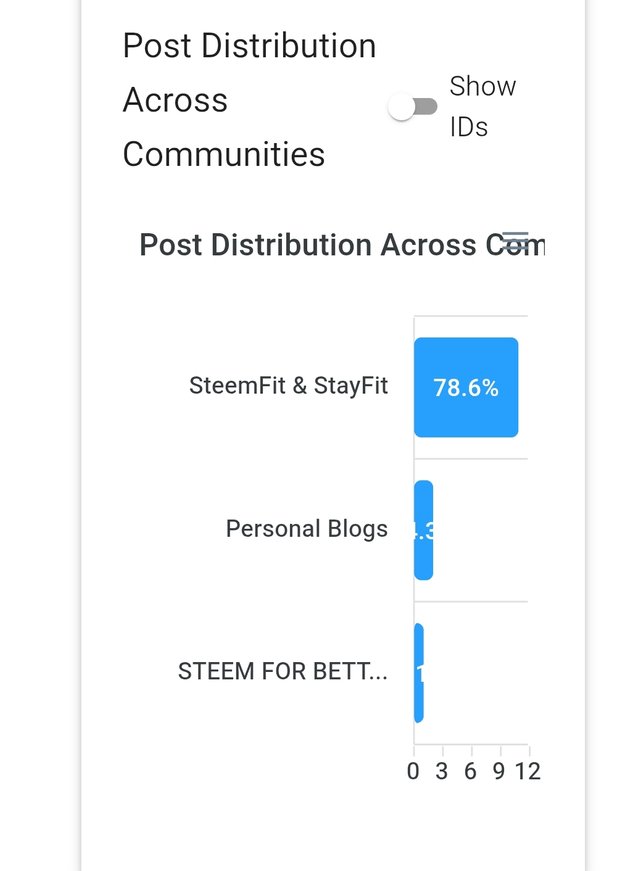This screenshot has height=871, width=640.
Task: Select the Personal Blogs bar
Action: tap(423, 530)
